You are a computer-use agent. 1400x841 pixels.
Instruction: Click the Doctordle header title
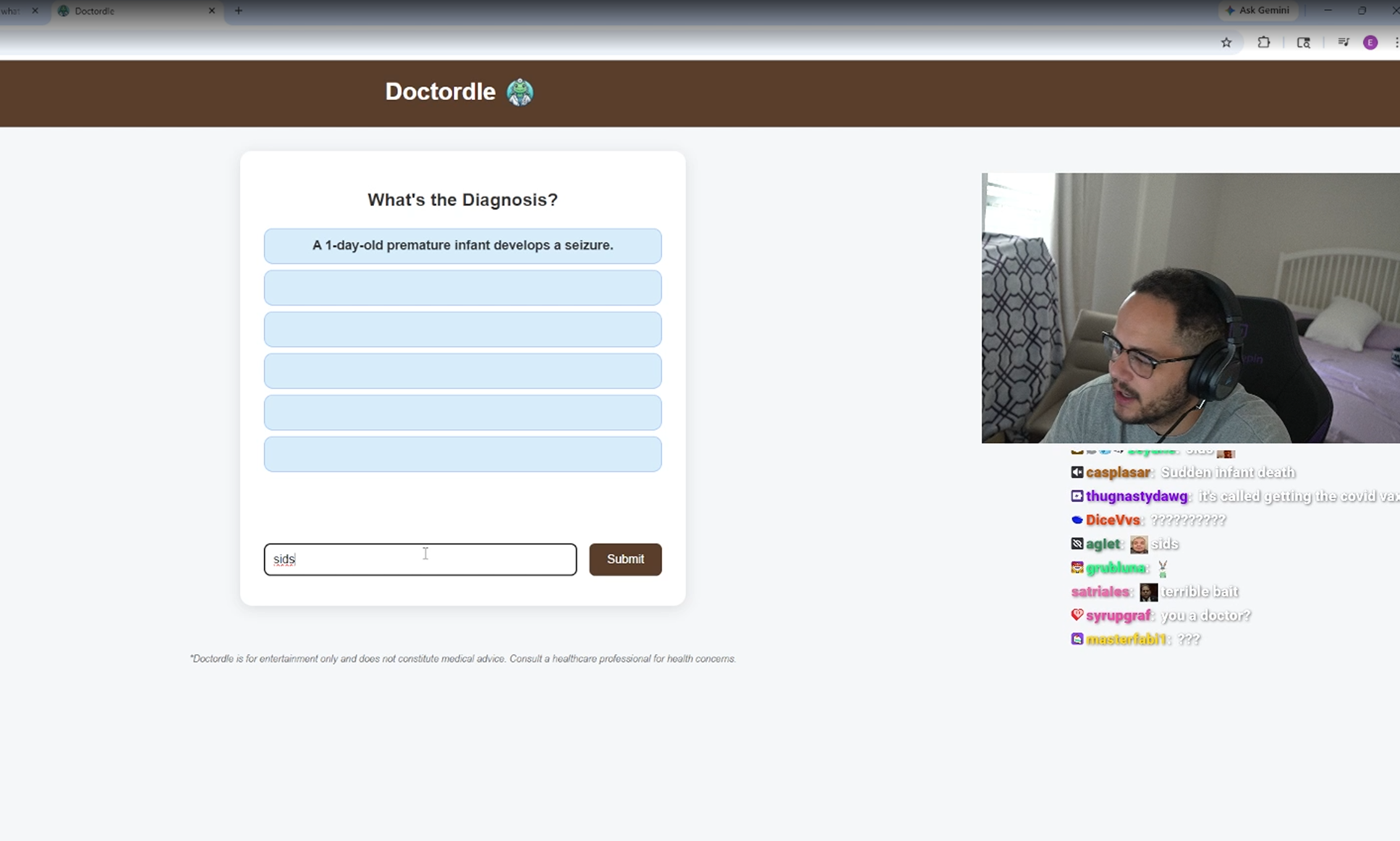pyautogui.click(x=440, y=92)
